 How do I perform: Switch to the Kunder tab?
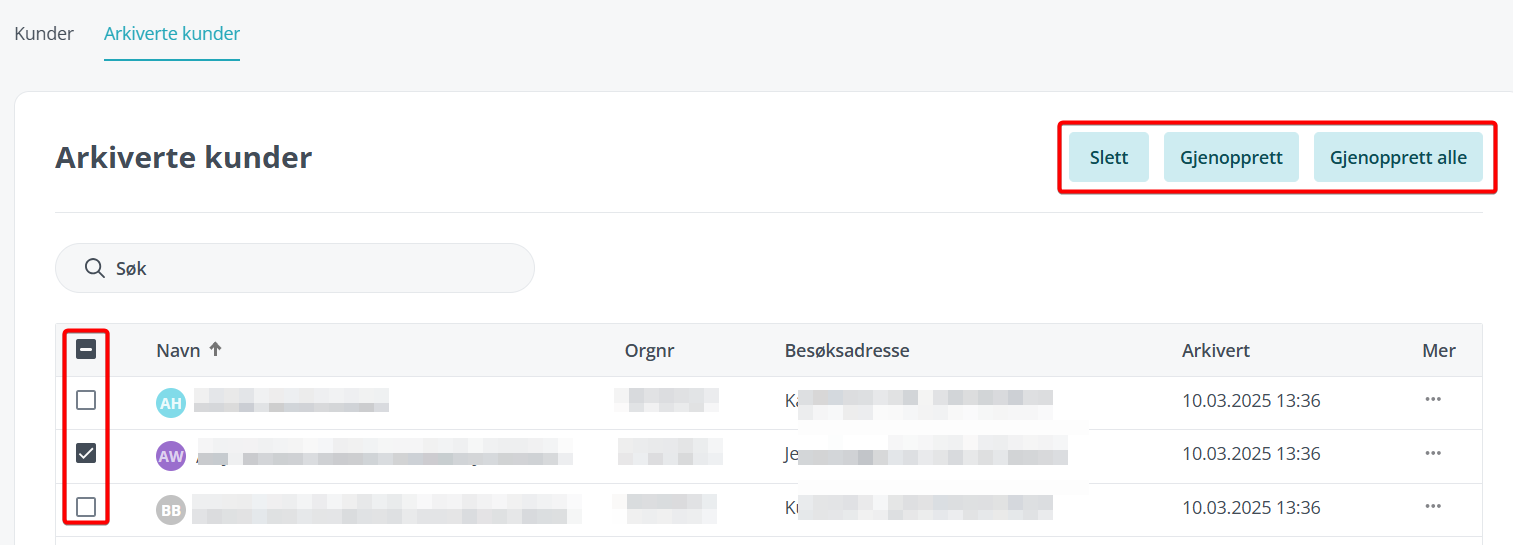[x=44, y=34]
